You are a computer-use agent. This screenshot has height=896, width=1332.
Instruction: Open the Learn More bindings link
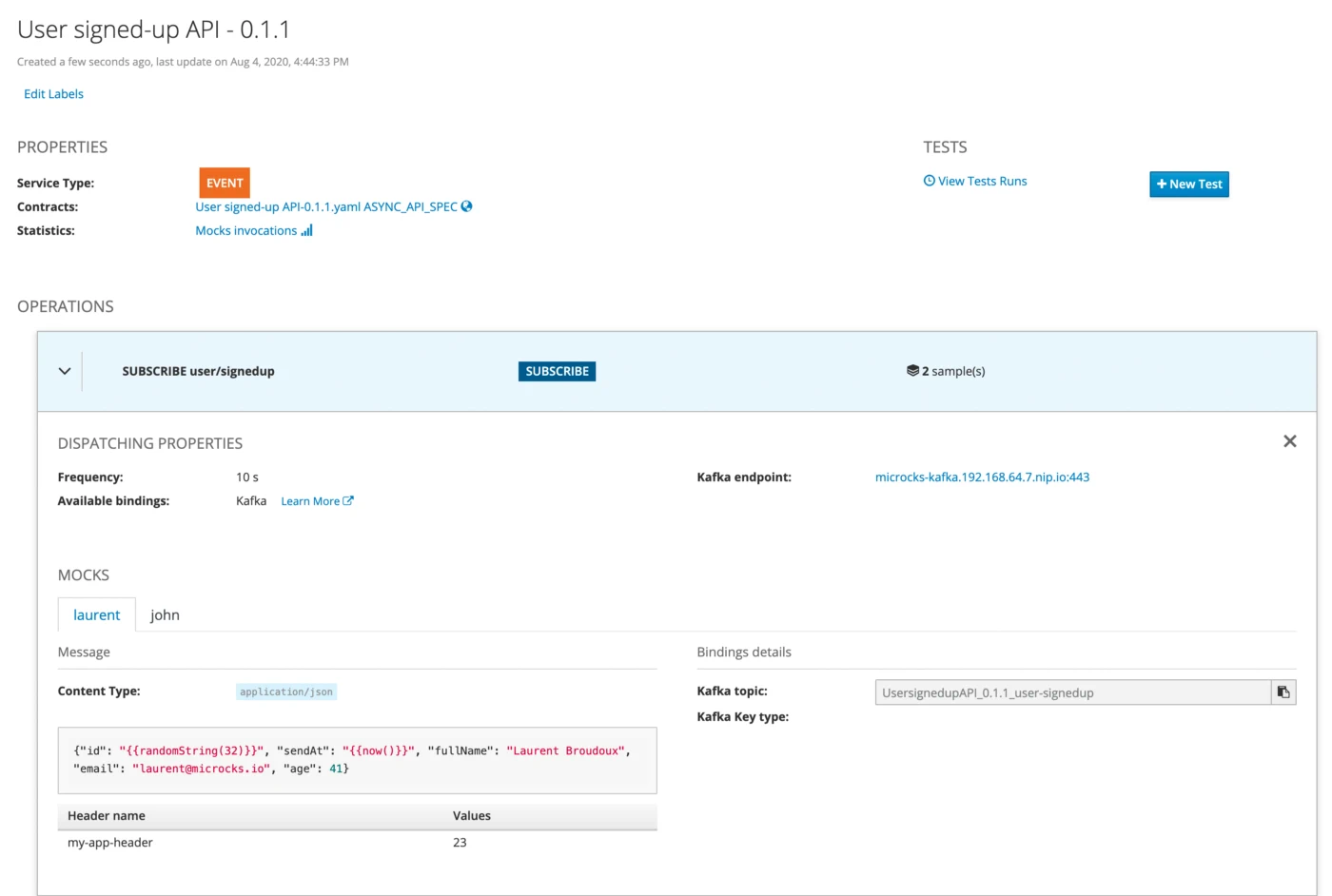[x=310, y=501]
